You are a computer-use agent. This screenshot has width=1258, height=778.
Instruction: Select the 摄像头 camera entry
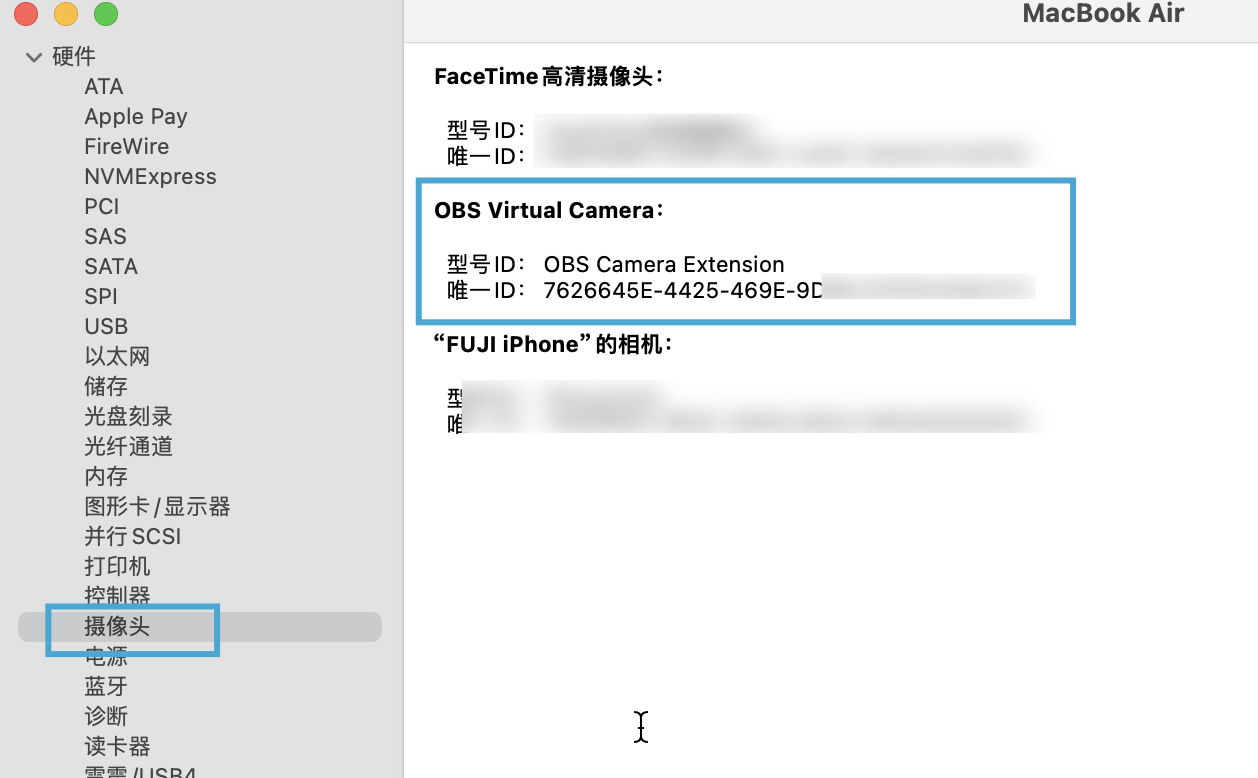tap(117, 627)
